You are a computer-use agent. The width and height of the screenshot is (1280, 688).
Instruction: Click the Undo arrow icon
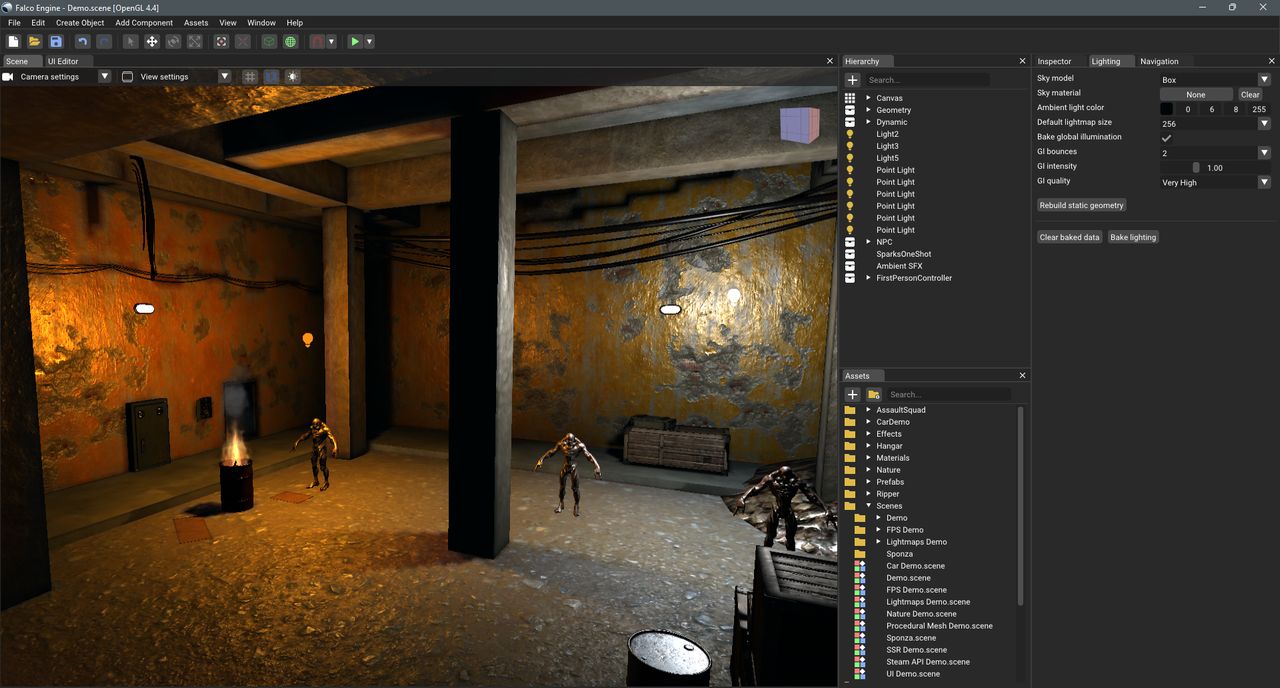[x=82, y=42]
